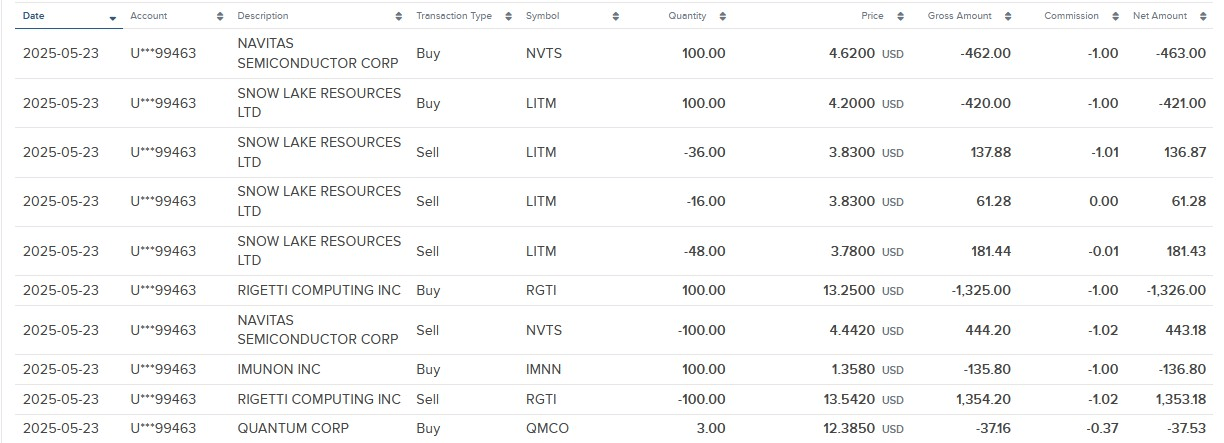Sort by Gross Amount sort icon

tap(1008, 16)
